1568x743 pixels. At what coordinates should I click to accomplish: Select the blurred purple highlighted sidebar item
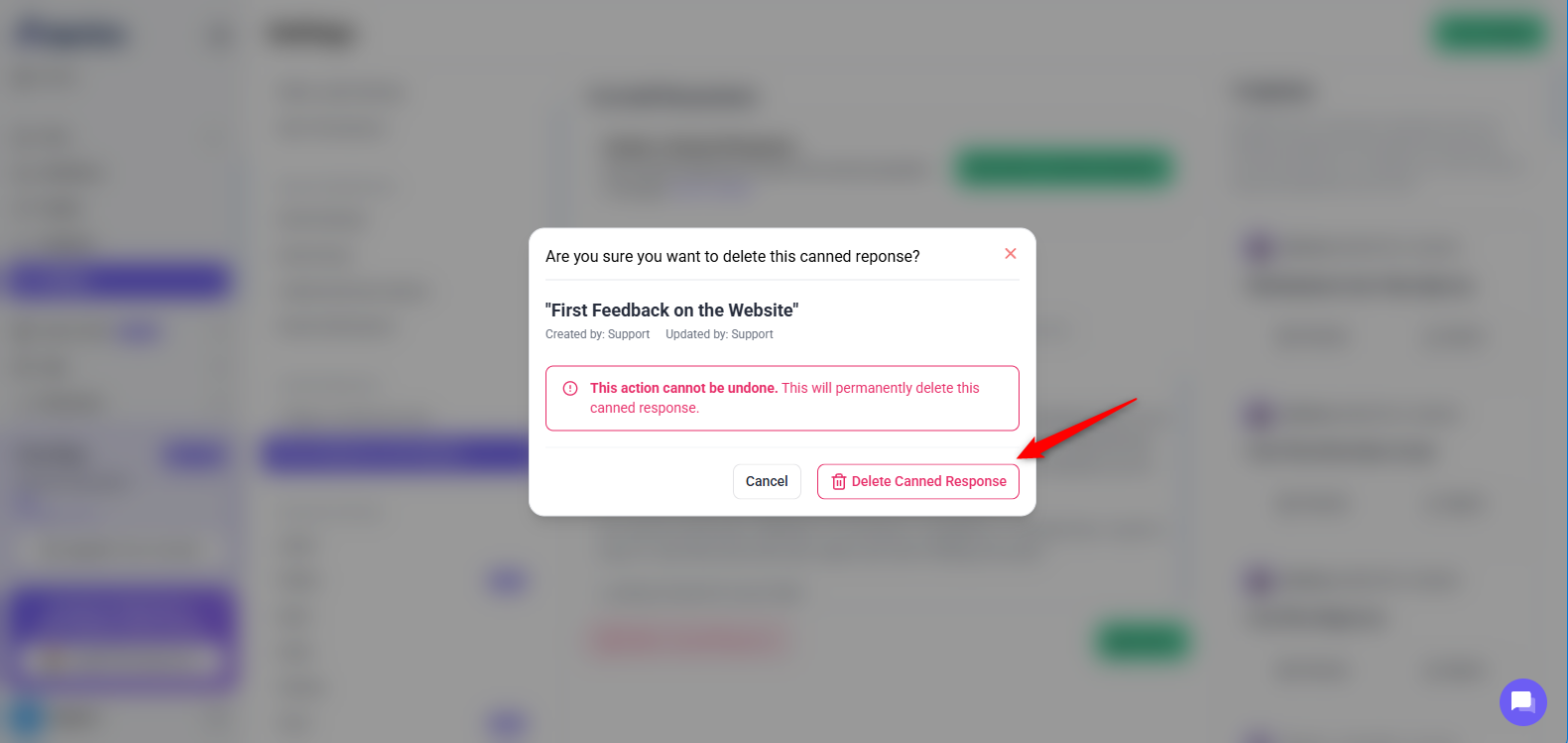coord(119,282)
